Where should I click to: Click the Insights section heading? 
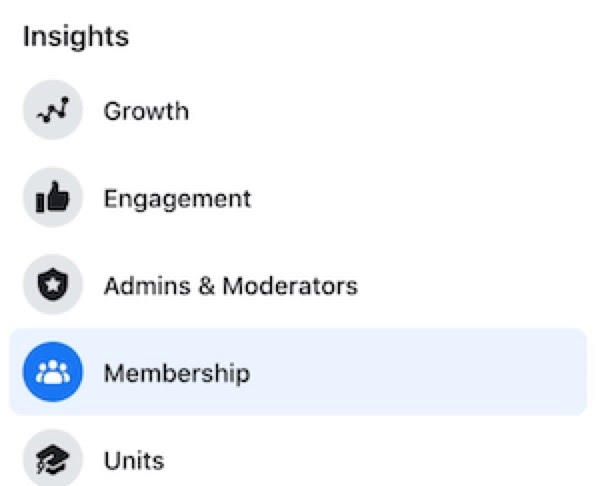76,37
